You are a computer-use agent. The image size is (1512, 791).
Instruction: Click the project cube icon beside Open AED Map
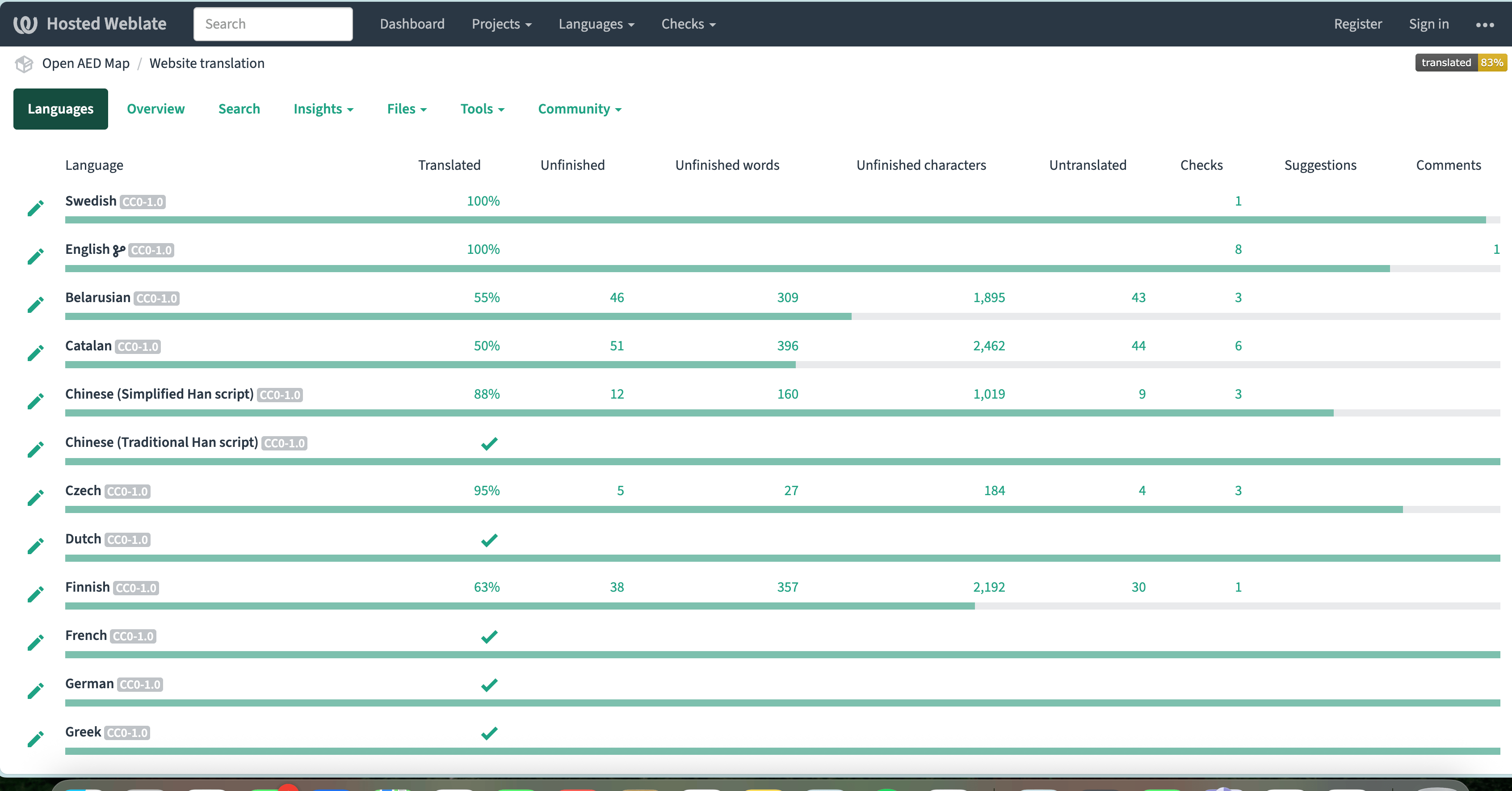[24, 63]
